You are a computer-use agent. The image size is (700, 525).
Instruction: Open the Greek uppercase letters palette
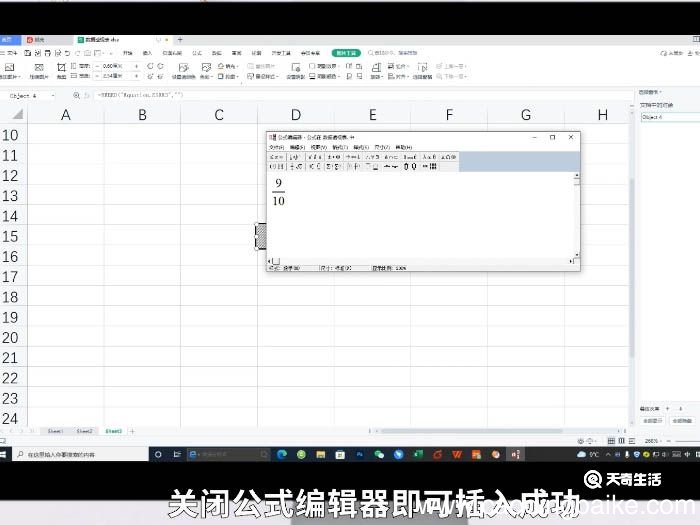[x=448, y=157]
